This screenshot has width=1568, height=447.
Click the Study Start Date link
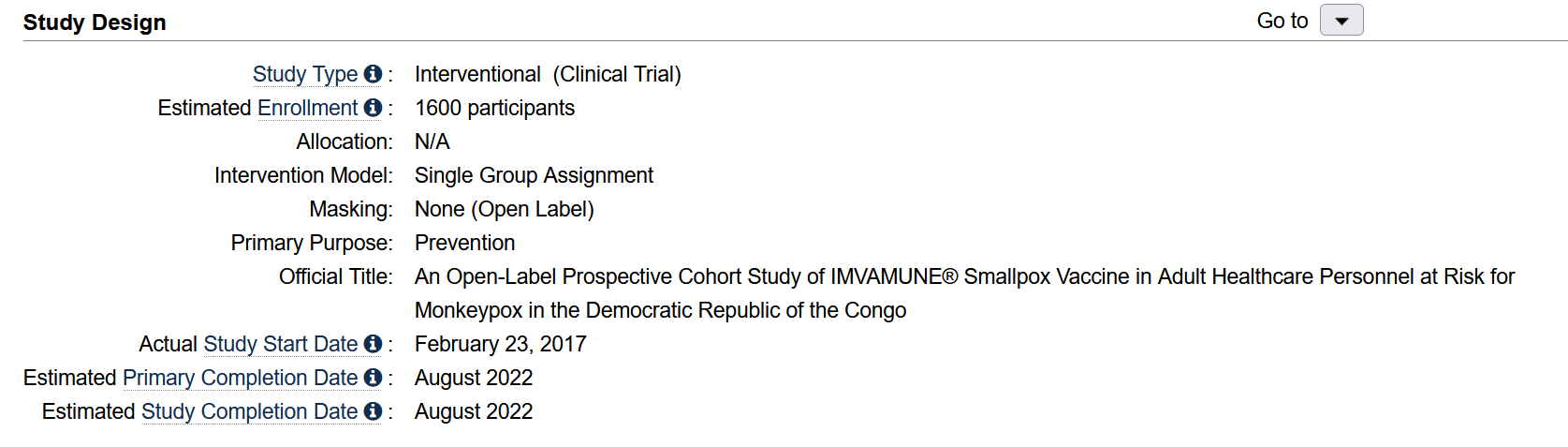(280, 344)
